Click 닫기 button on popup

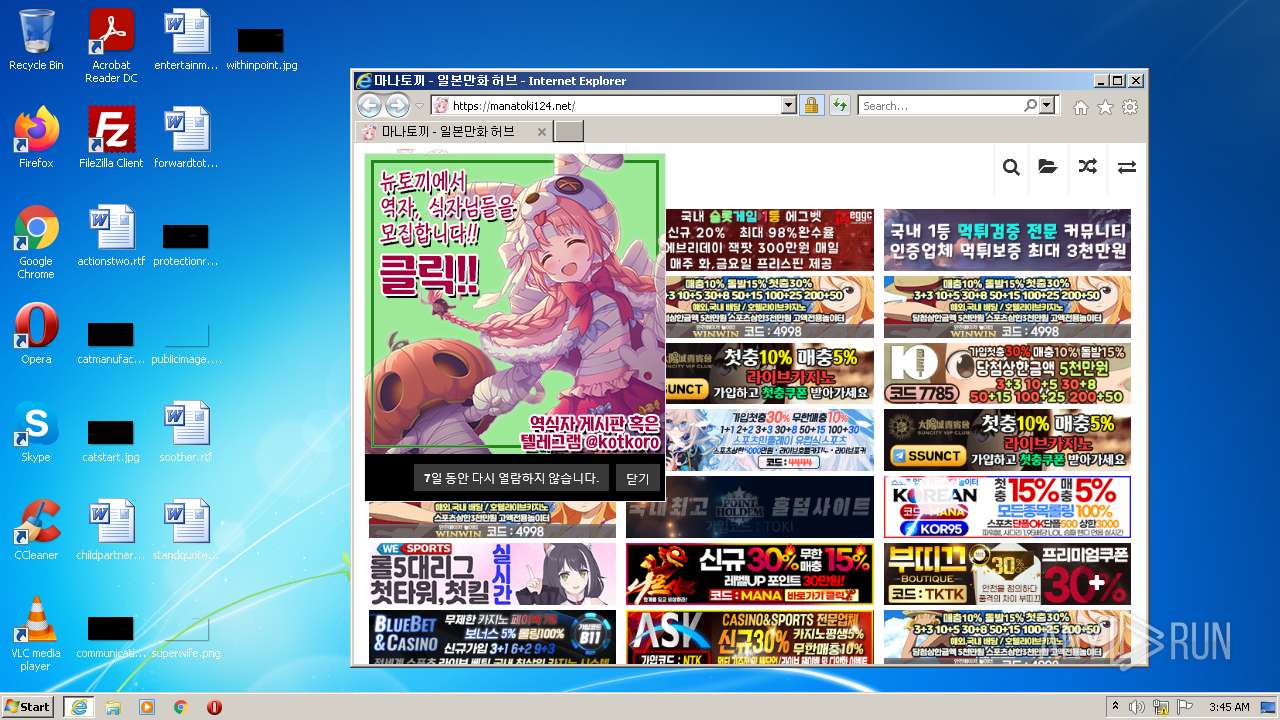click(638, 478)
